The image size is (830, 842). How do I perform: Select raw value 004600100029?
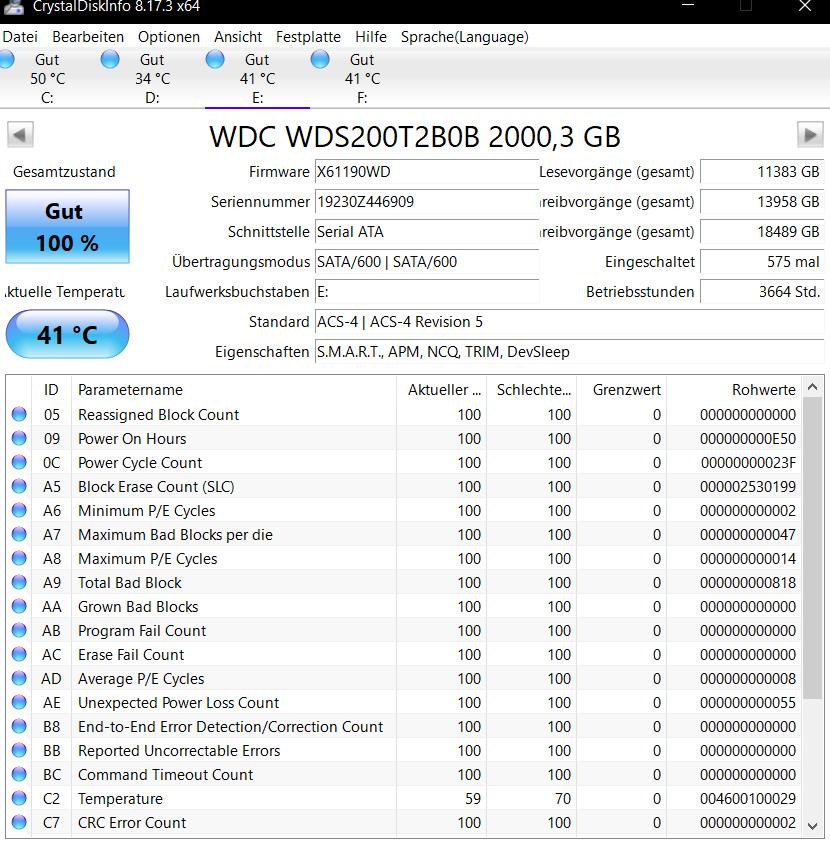(748, 799)
